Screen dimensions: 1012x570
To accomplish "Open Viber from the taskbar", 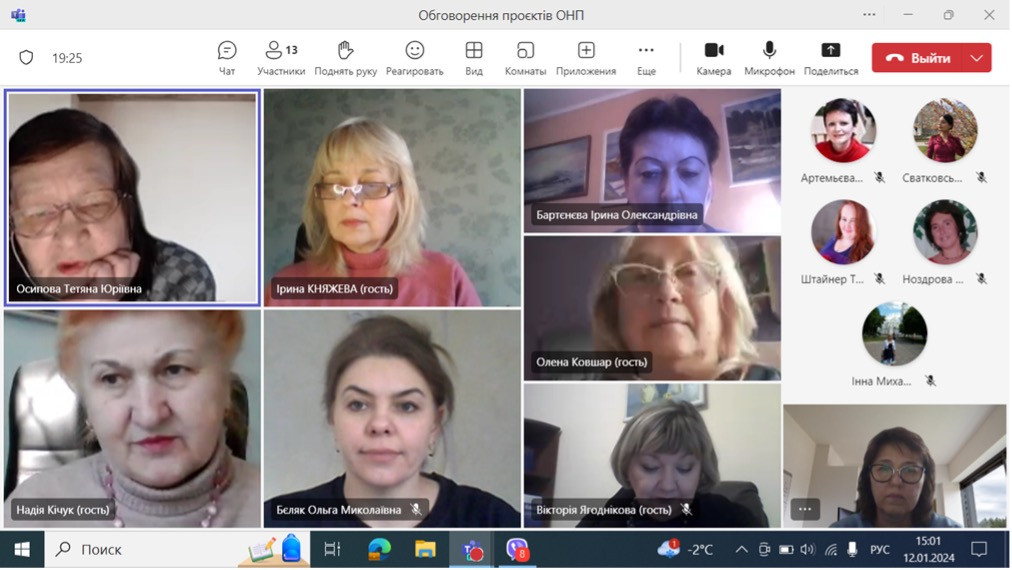I will [x=517, y=549].
